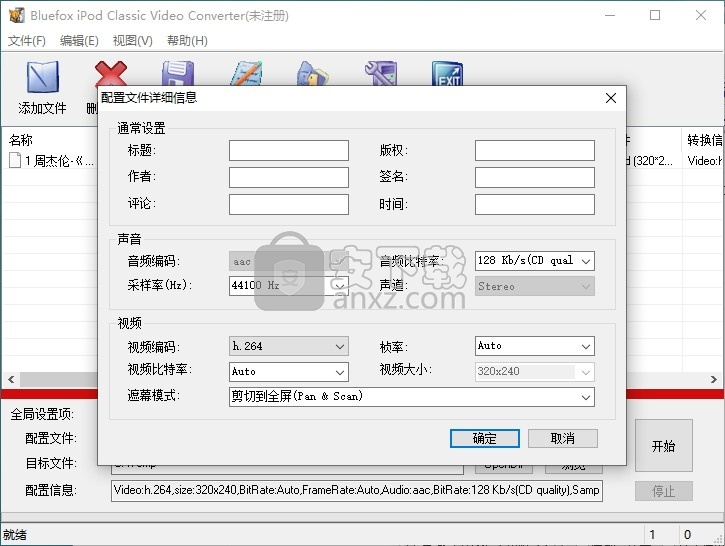The width and height of the screenshot is (725, 546).
Task: Open the 音频比特率 128 Kb/s dropdown
Action: click(x=535, y=261)
